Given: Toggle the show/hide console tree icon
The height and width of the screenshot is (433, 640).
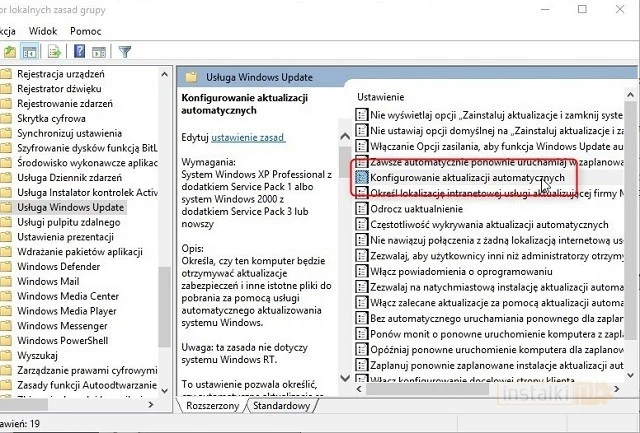Looking at the screenshot, I should [32, 51].
